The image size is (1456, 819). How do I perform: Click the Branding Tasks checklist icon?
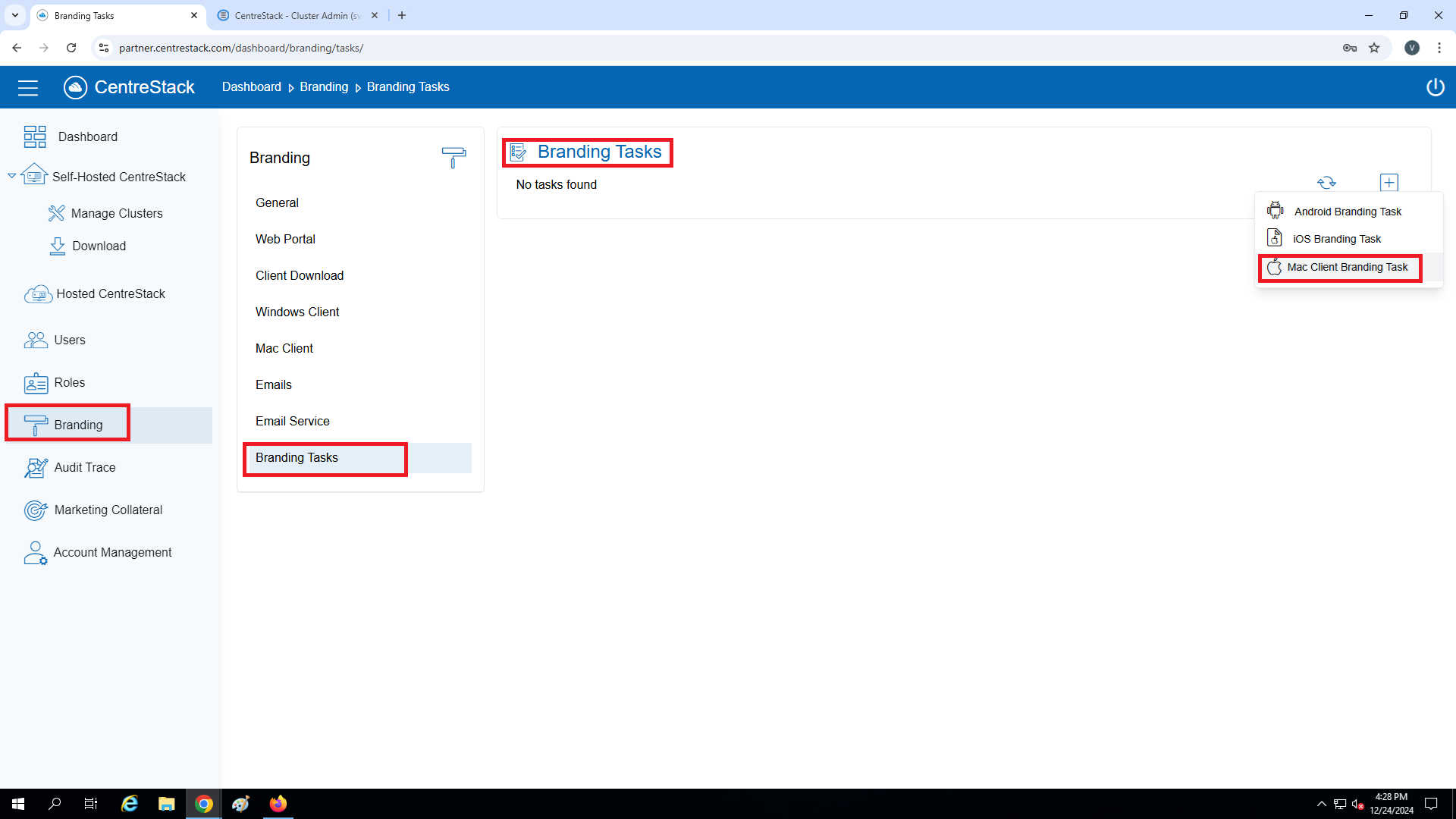519,152
